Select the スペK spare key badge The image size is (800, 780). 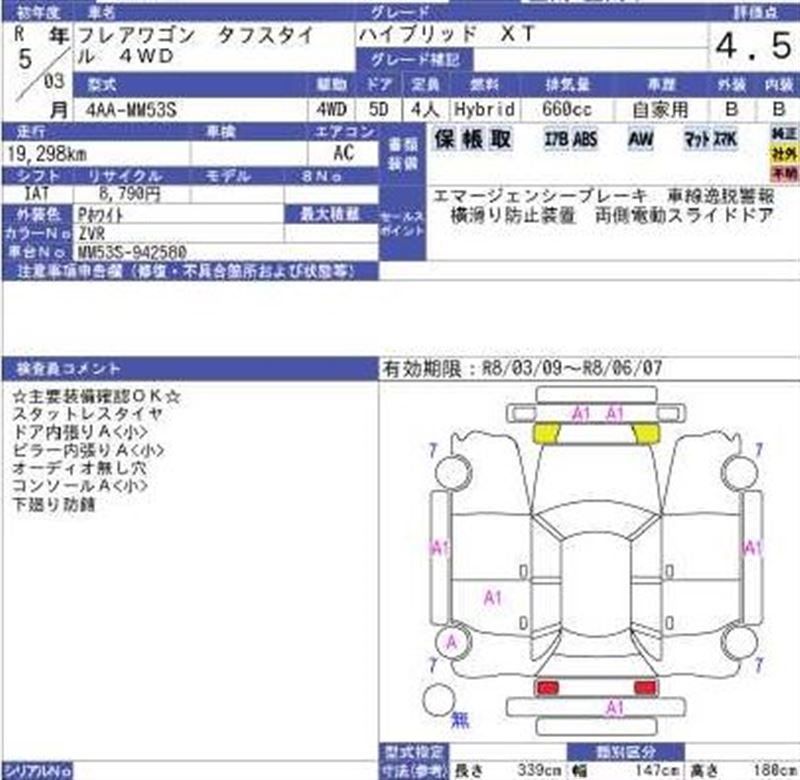(x=724, y=139)
